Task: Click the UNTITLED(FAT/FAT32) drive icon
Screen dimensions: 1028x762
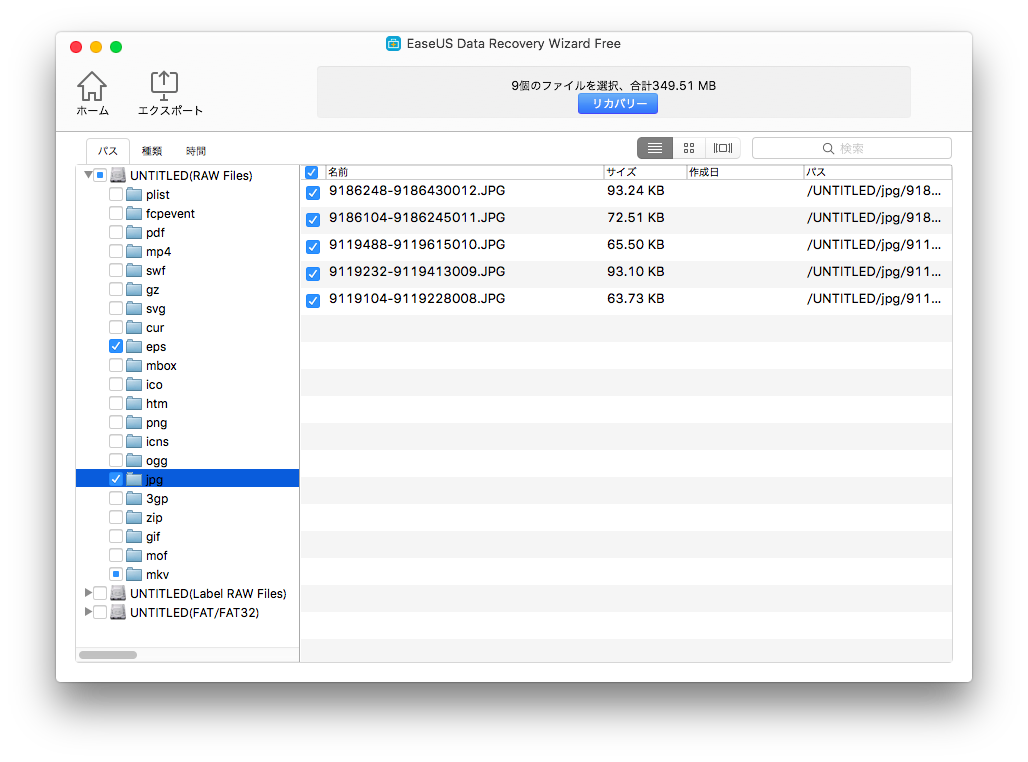Action: [x=118, y=612]
